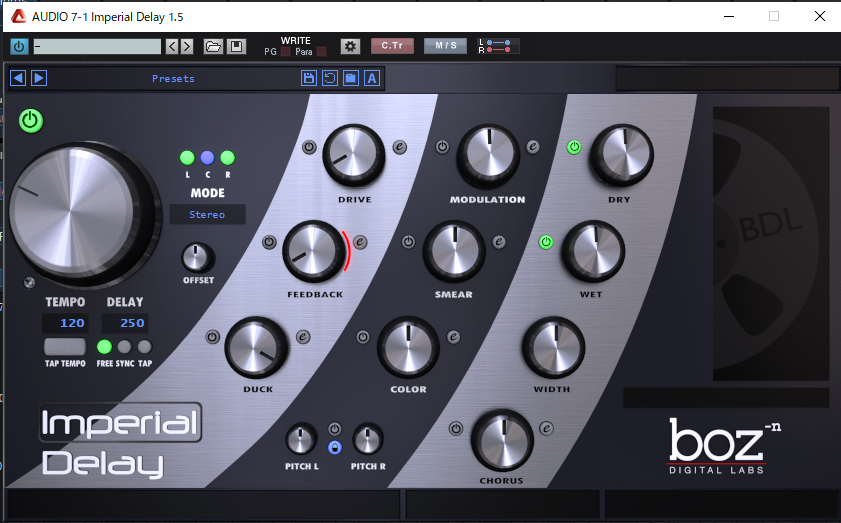The height and width of the screenshot is (523, 841).
Task: Toggle the PG write checkbox
Action: pos(285,52)
